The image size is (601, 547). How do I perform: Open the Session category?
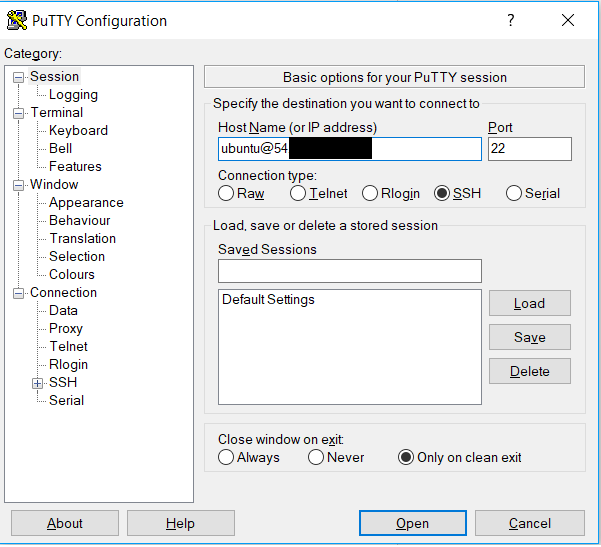click(x=54, y=77)
